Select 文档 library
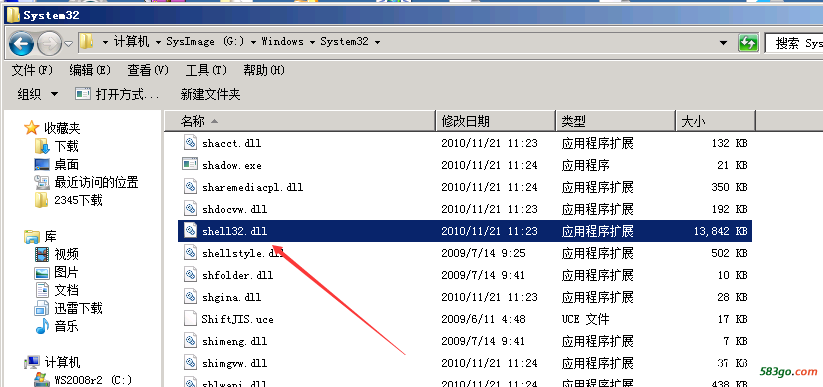The image size is (823, 387). [x=66, y=290]
